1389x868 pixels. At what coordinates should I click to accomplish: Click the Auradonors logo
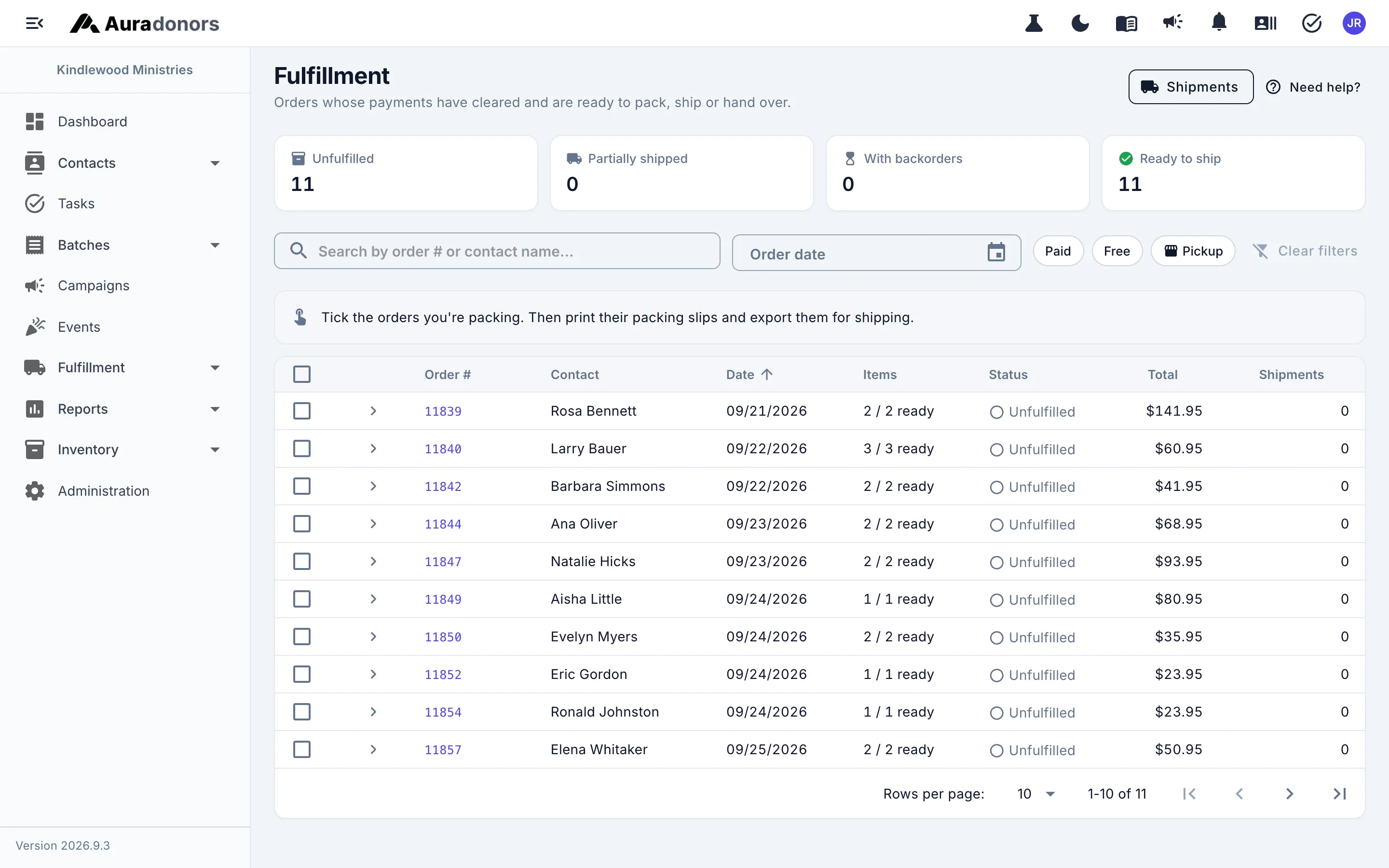tap(144, 24)
